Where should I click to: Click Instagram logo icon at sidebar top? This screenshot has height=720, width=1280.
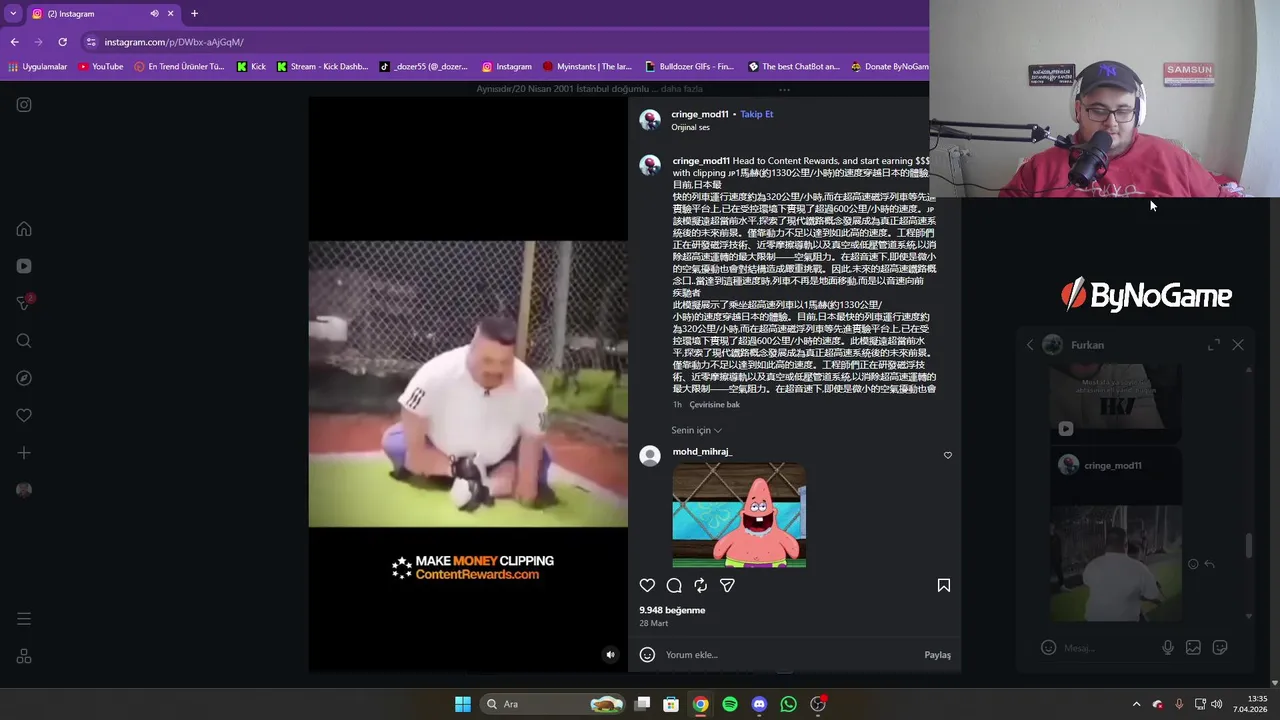coord(24,104)
